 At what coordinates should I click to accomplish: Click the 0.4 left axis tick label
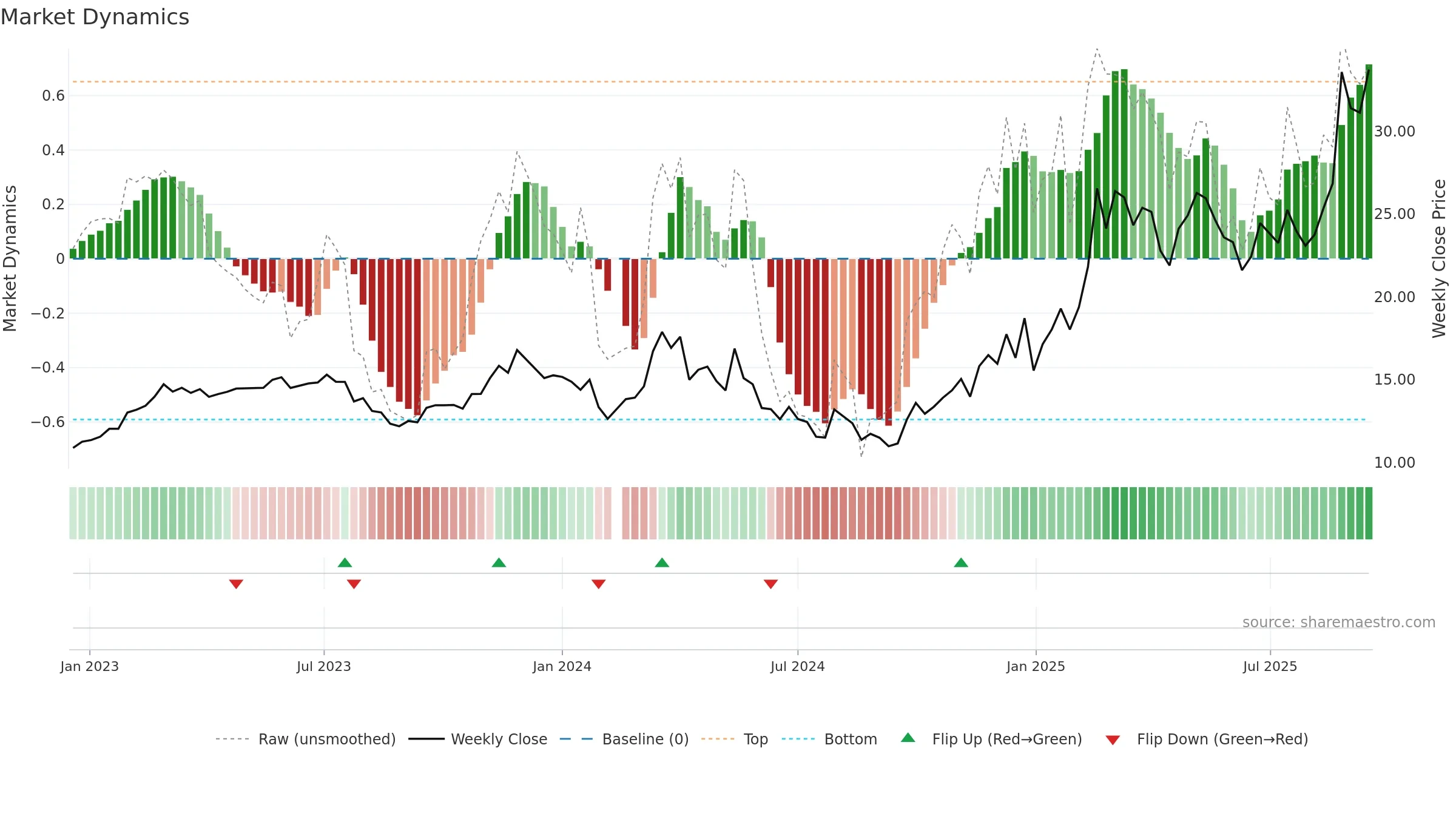tap(53, 150)
